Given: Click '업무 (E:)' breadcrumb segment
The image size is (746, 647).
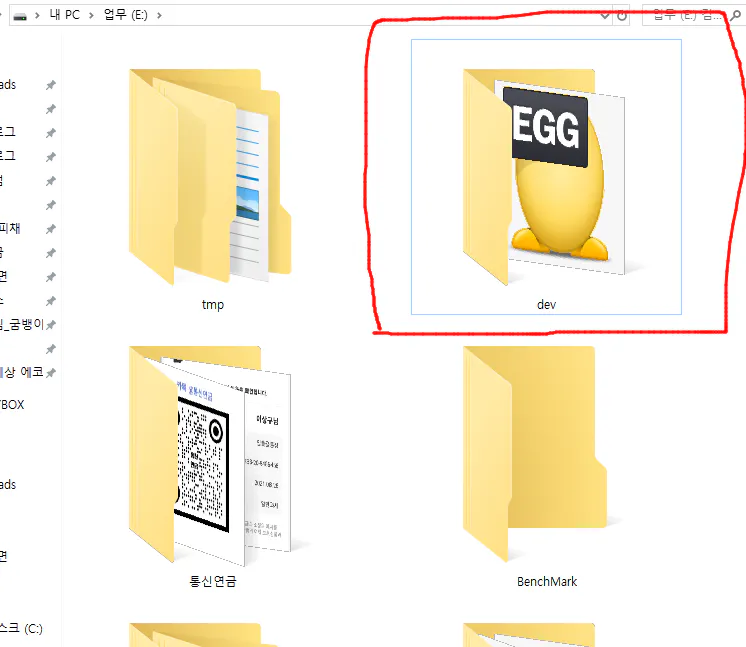Looking at the screenshot, I should [x=126, y=15].
